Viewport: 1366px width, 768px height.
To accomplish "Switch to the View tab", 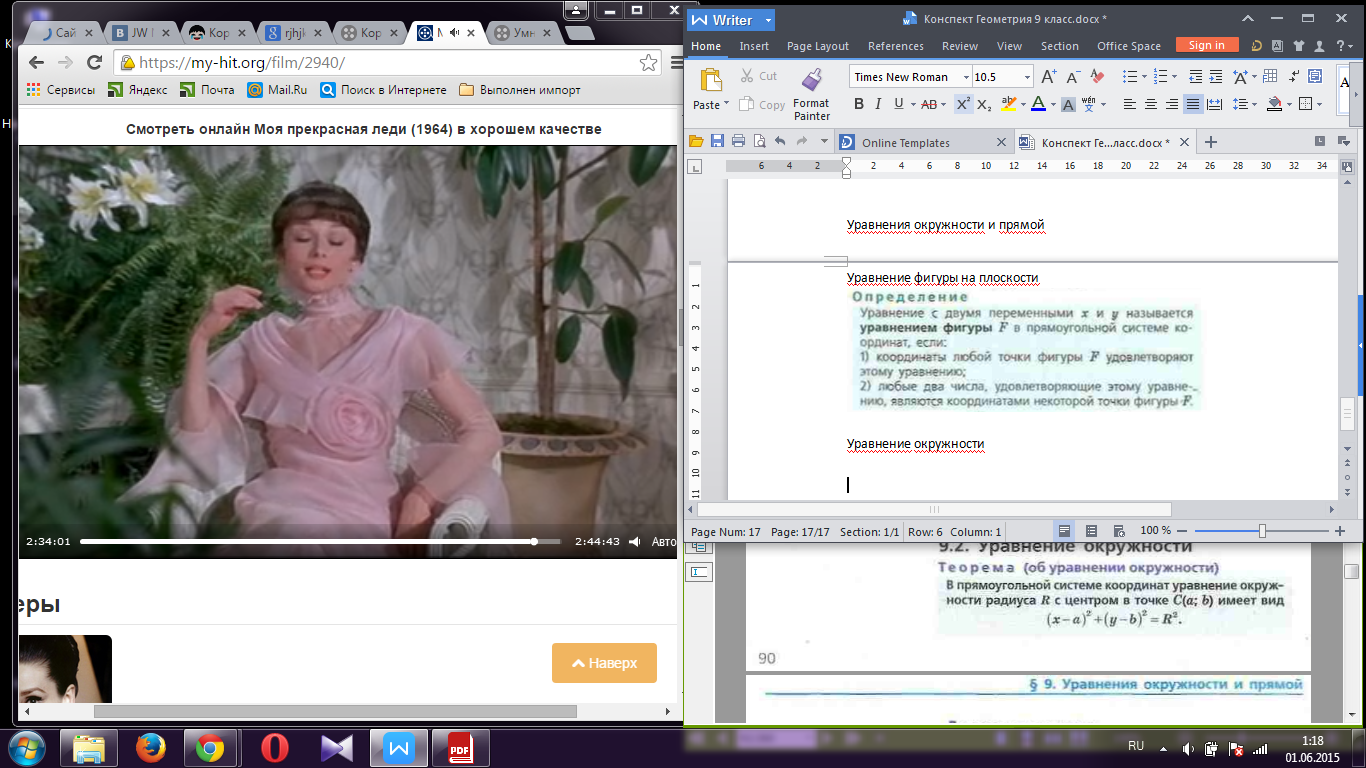I will pos(1009,46).
